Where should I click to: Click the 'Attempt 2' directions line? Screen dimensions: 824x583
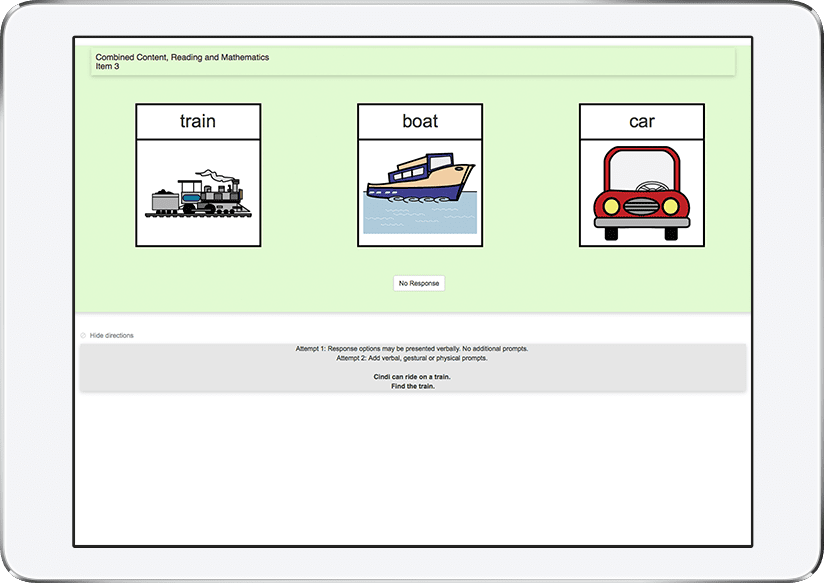tap(411, 358)
